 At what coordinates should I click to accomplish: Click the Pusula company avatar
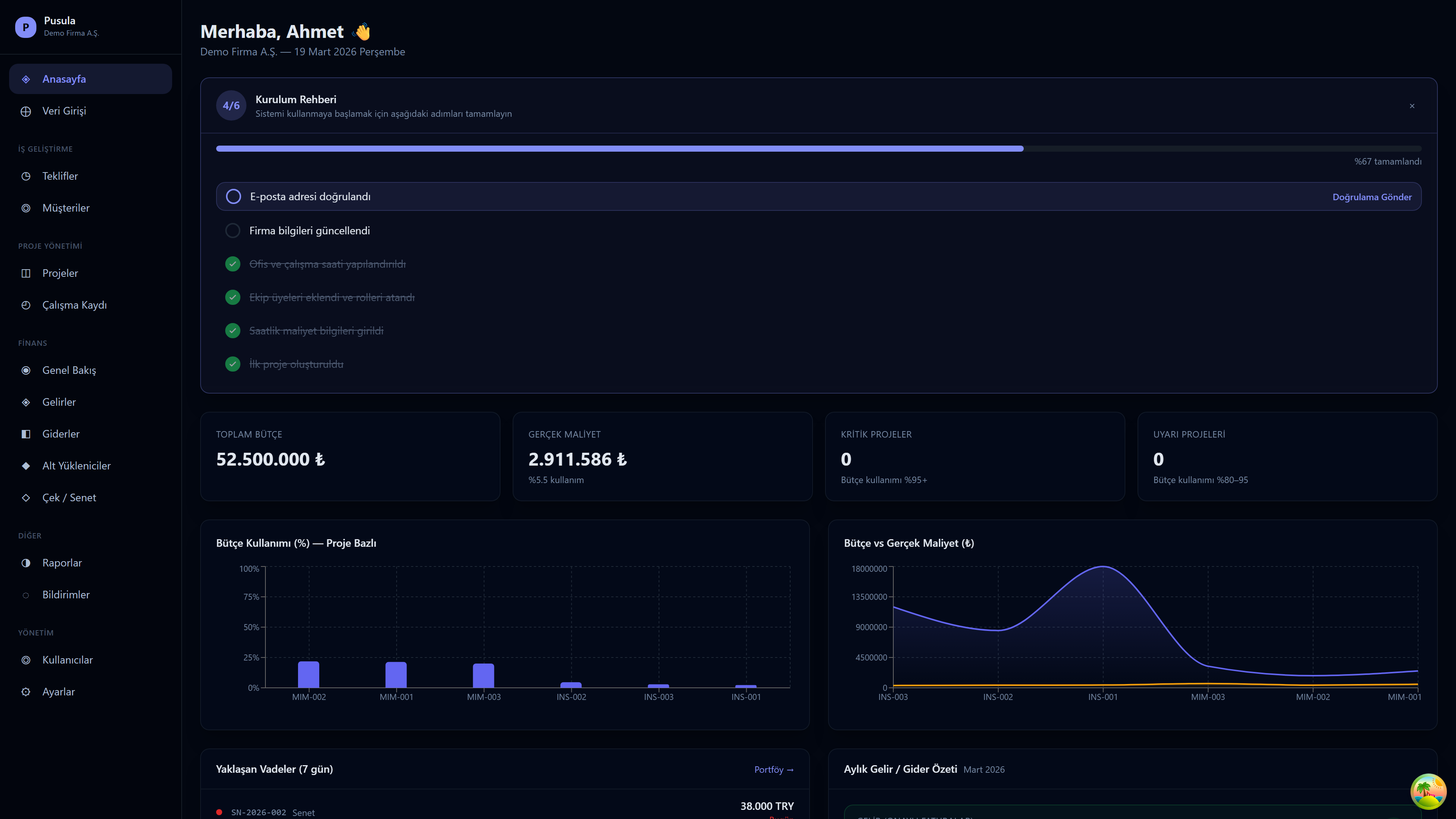point(25,27)
